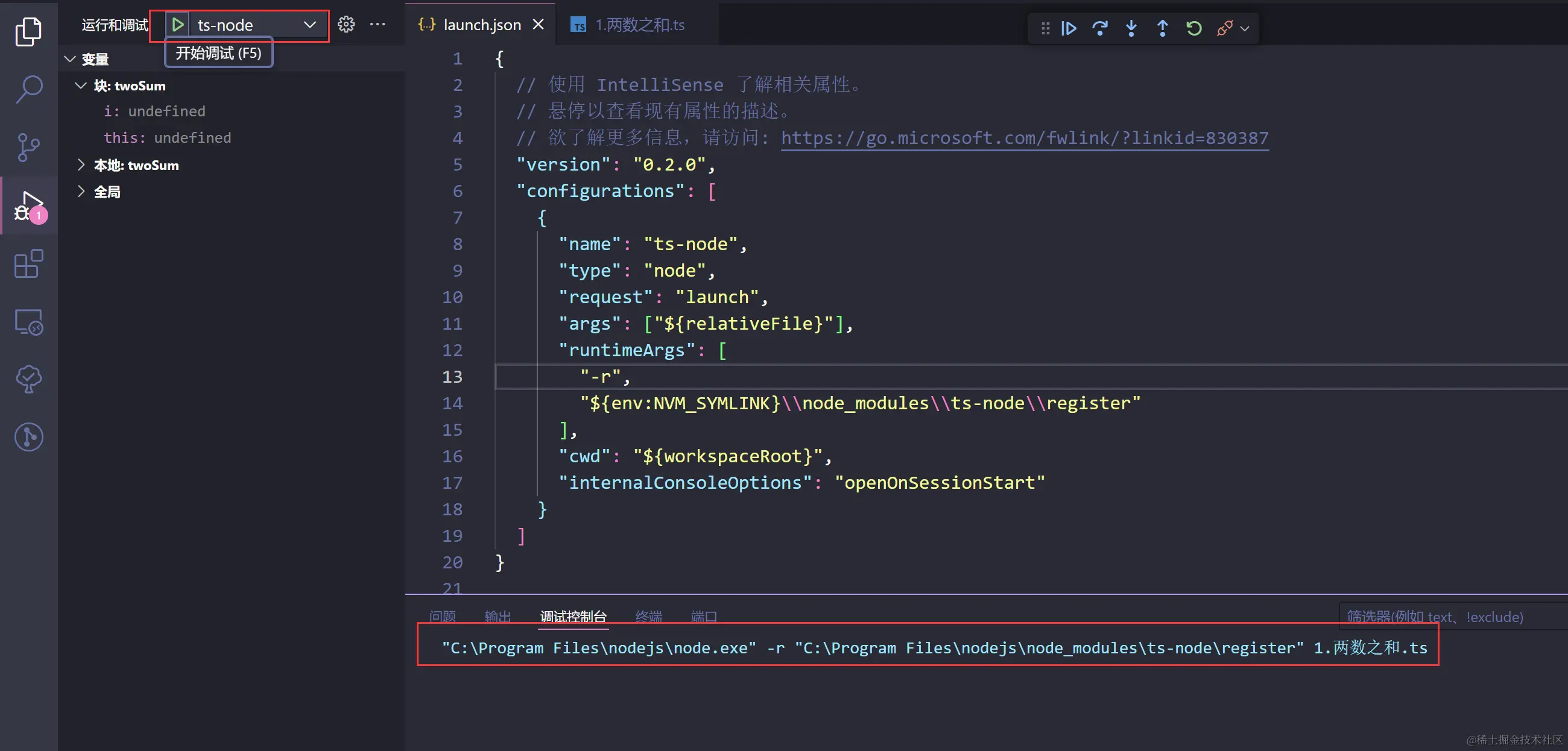Click the "runtimeArgs" key in editor
Viewport: 1568px width, 751px height.
click(627, 350)
